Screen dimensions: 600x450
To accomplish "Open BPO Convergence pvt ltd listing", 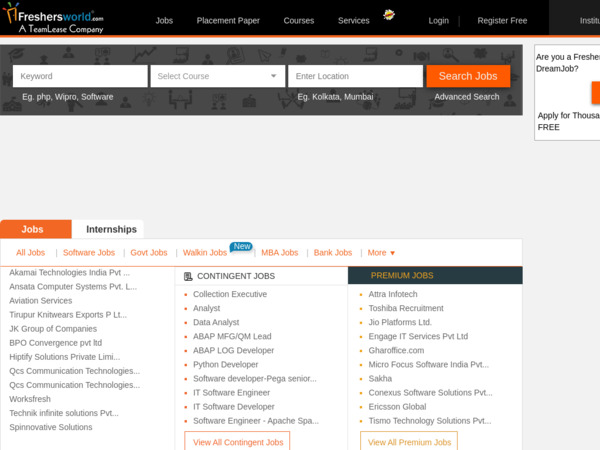I will pyautogui.click(x=56, y=343).
